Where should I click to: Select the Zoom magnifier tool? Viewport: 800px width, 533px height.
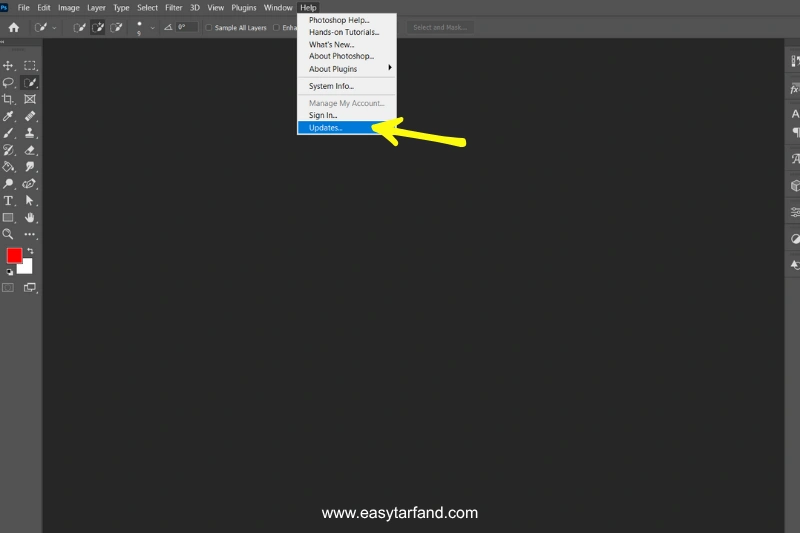[x=8, y=234]
